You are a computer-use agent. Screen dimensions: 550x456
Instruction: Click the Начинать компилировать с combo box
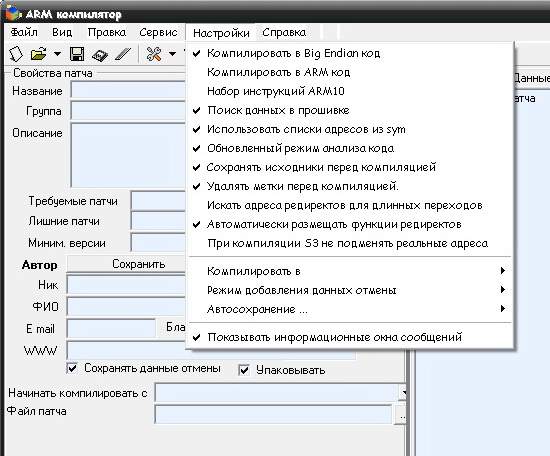coord(280,393)
